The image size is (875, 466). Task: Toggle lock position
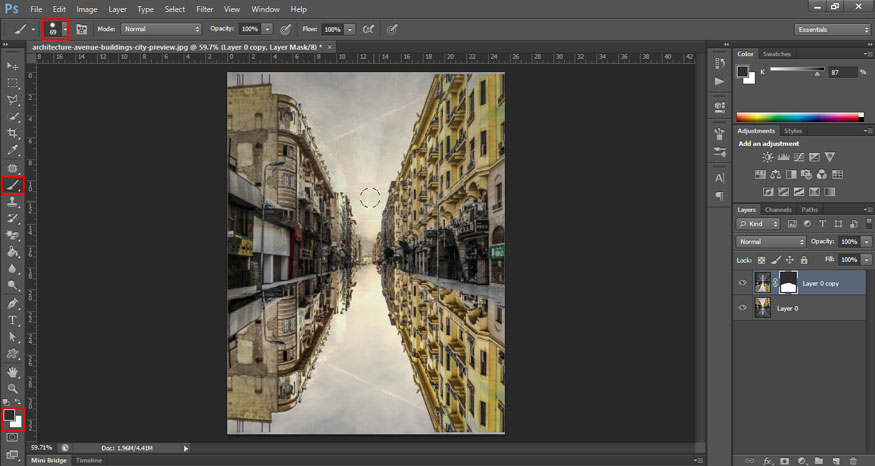pos(790,260)
